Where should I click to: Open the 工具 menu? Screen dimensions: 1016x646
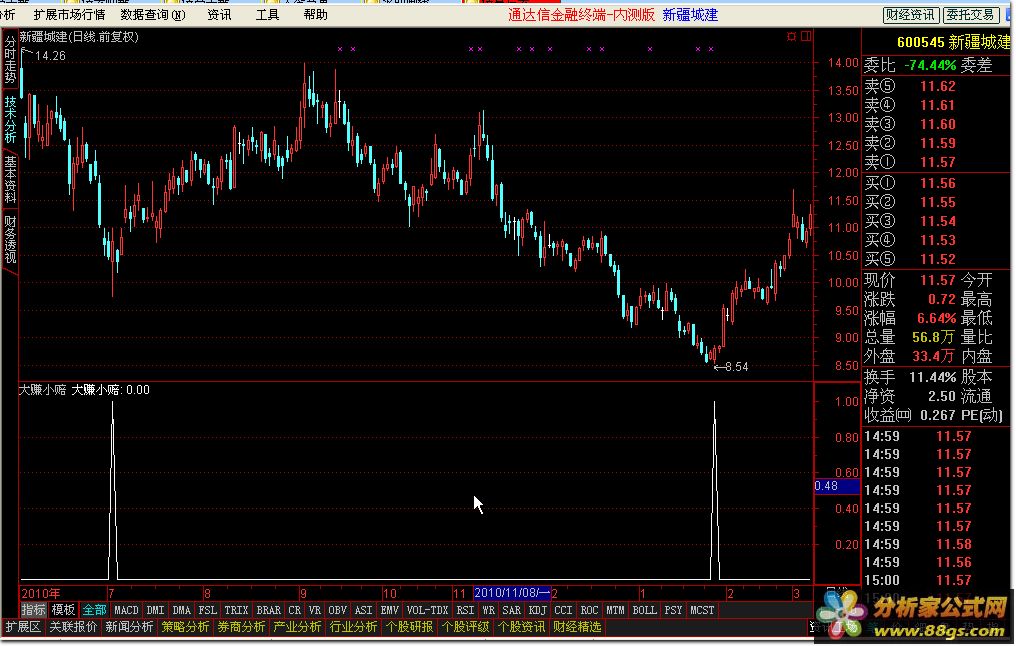pyautogui.click(x=267, y=14)
